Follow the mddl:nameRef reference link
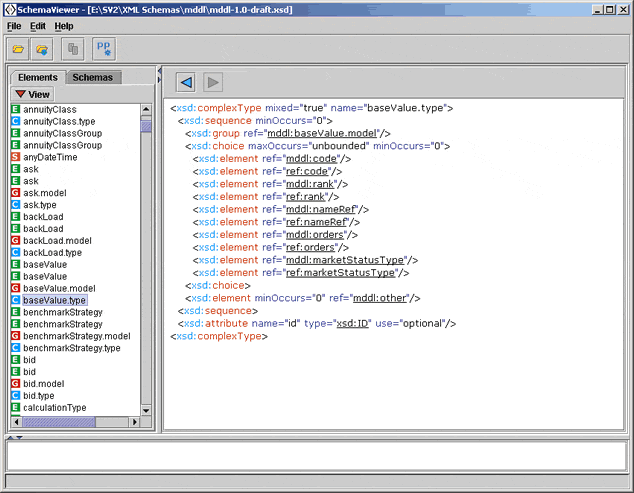This screenshot has height=493, width=634. pyautogui.click(x=321, y=209)
